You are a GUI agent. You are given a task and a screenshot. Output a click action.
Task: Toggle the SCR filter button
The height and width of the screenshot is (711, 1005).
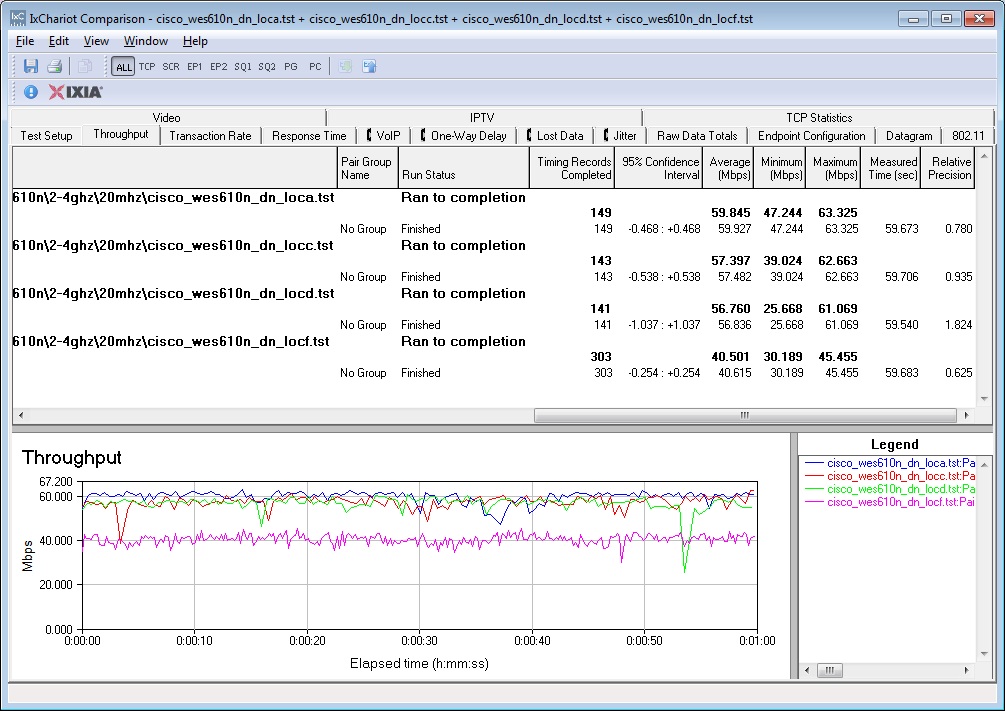tap(171, 67)
